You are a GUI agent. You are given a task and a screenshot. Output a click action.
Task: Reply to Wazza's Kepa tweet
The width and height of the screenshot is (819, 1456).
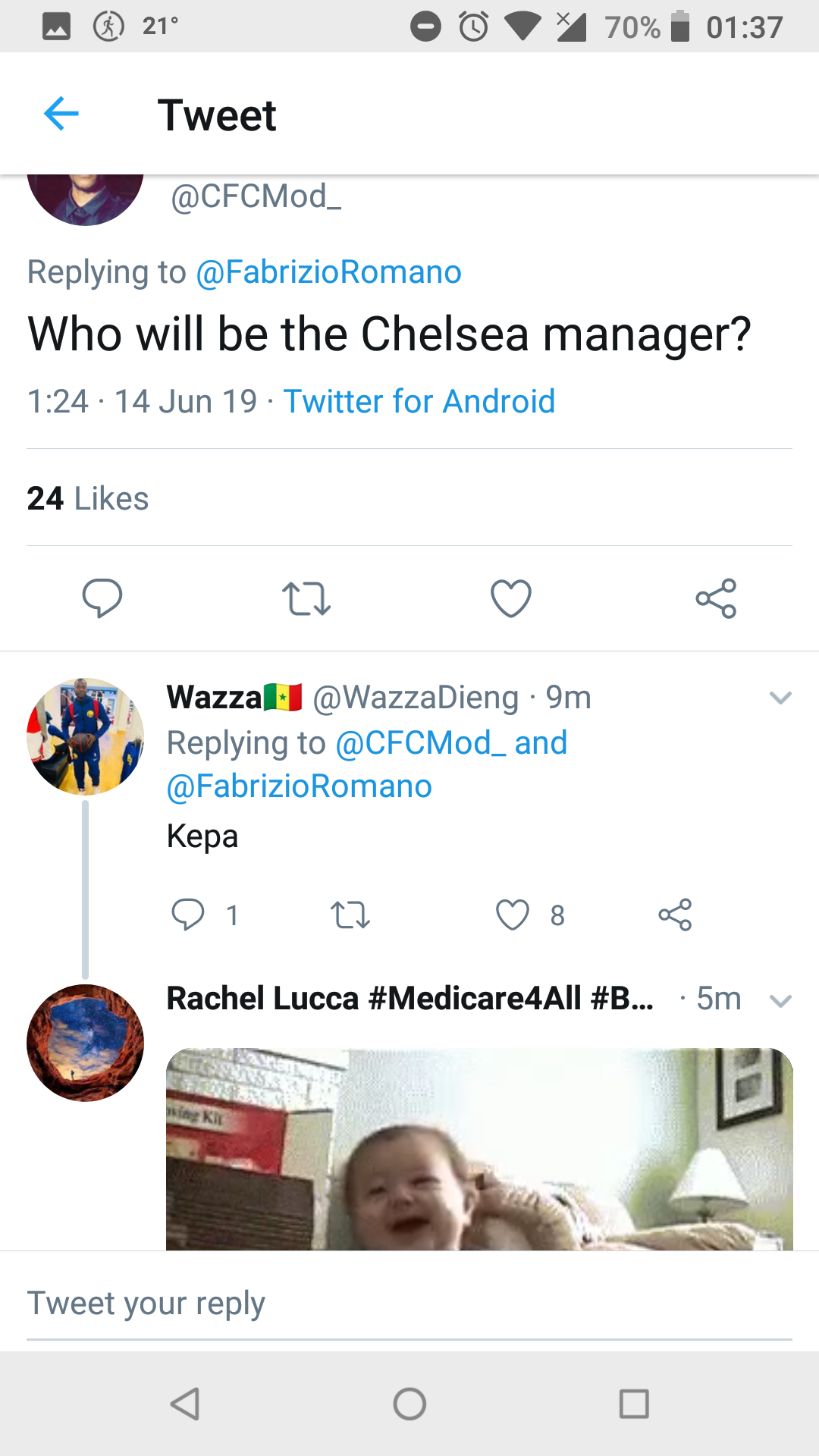click(x=188, y=915)
